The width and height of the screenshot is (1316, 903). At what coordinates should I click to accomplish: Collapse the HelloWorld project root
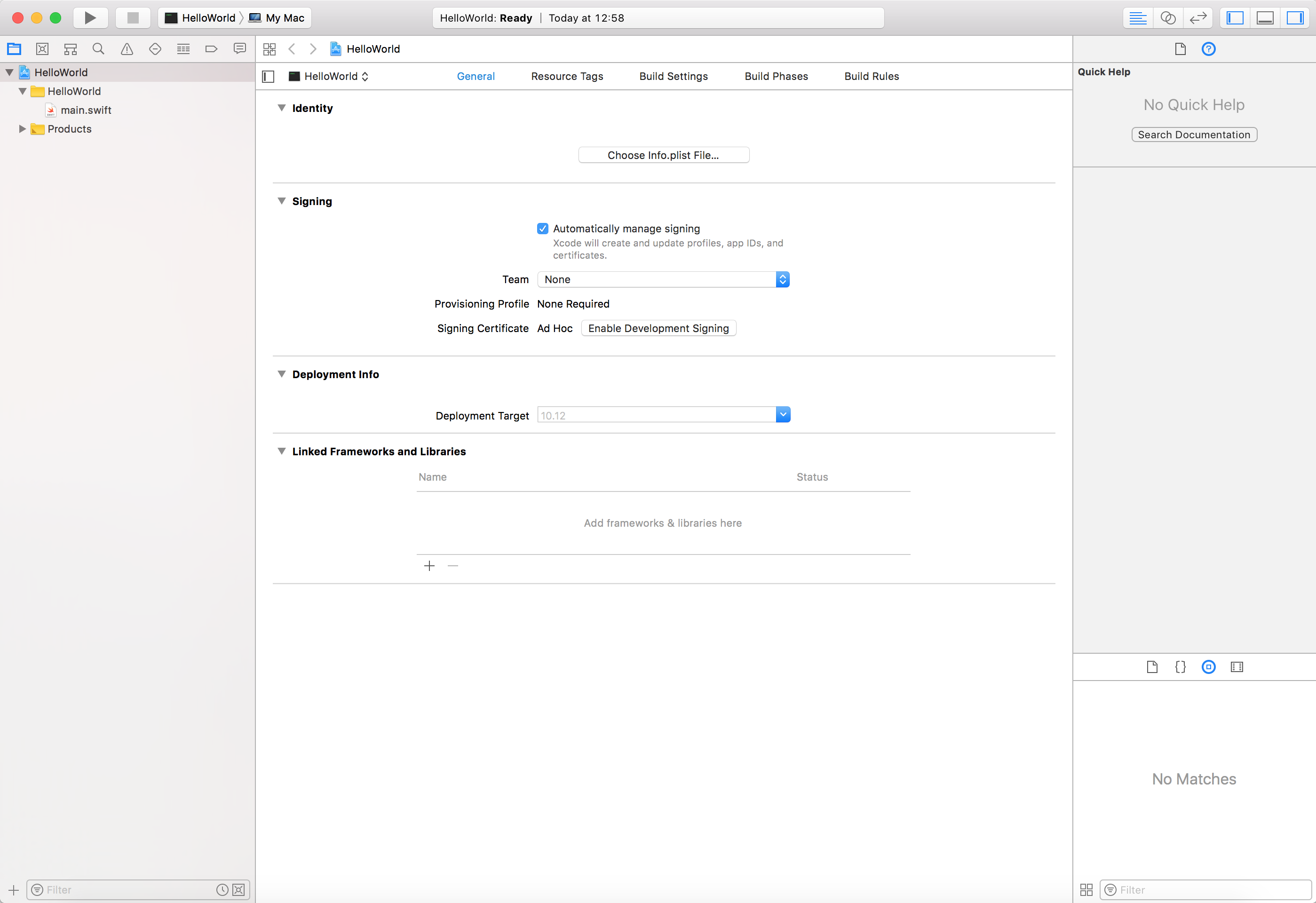pos(9,72)
